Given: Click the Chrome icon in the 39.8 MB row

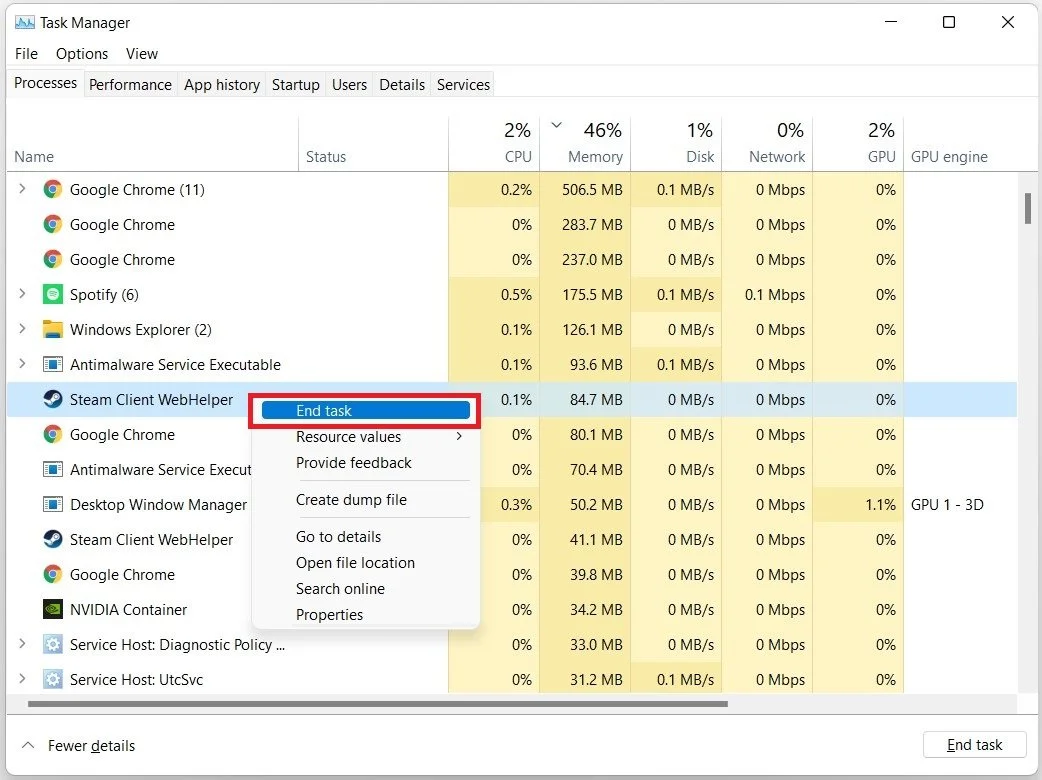Looking at the screenshot, I should point(52,574).
